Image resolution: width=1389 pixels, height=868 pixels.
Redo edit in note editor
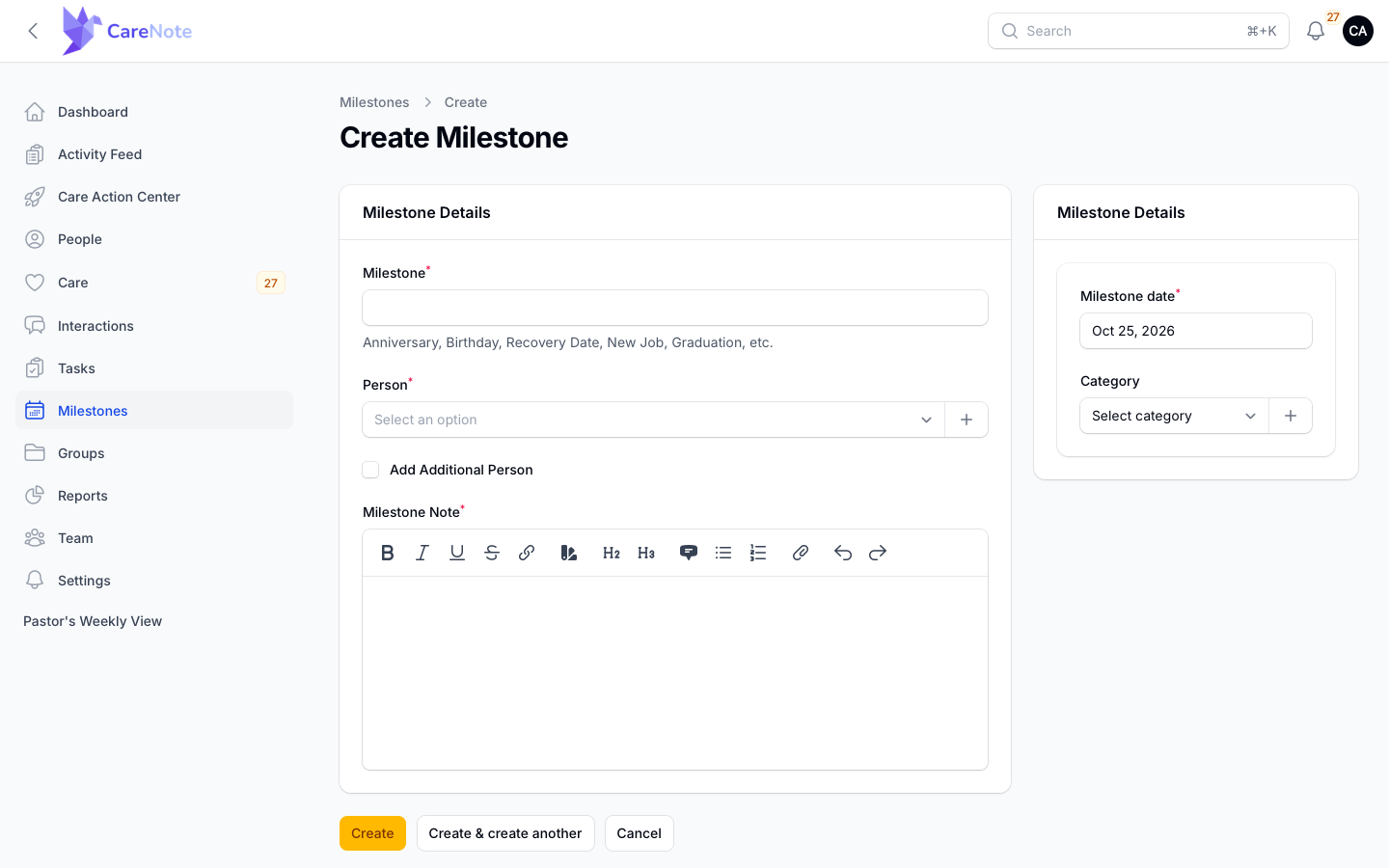pos(878,553)
